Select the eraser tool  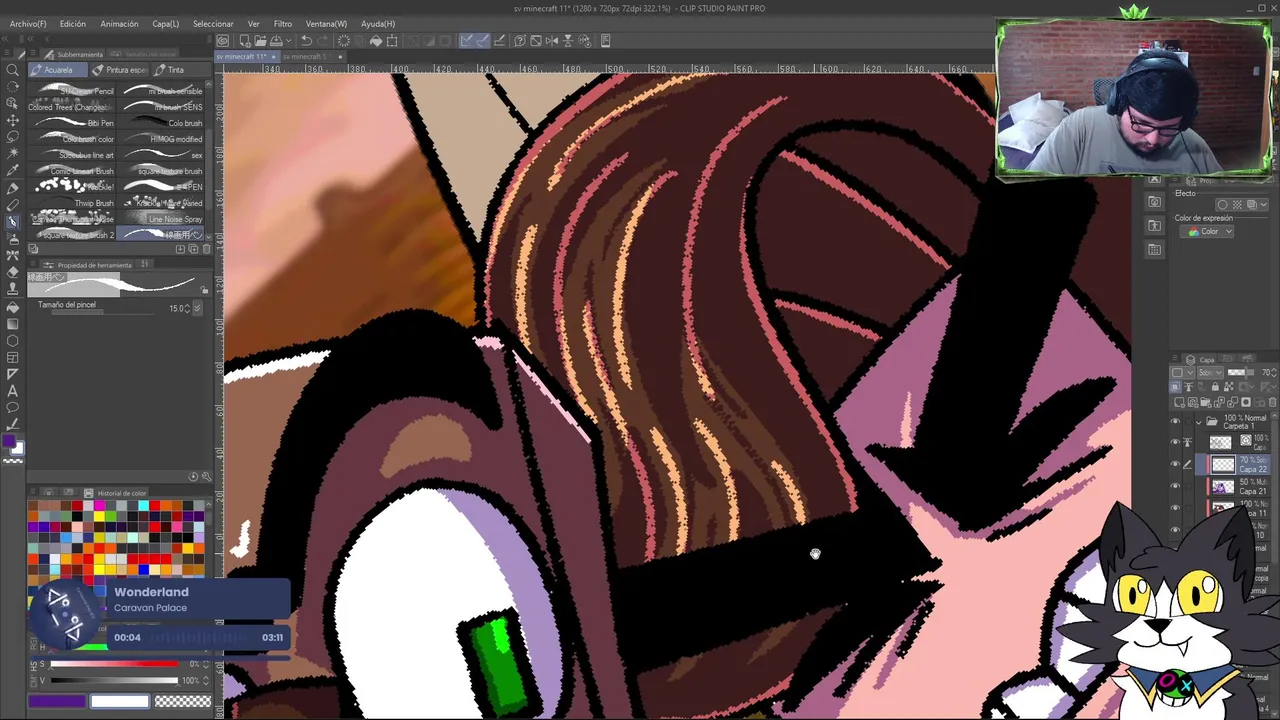pos(13,272)
